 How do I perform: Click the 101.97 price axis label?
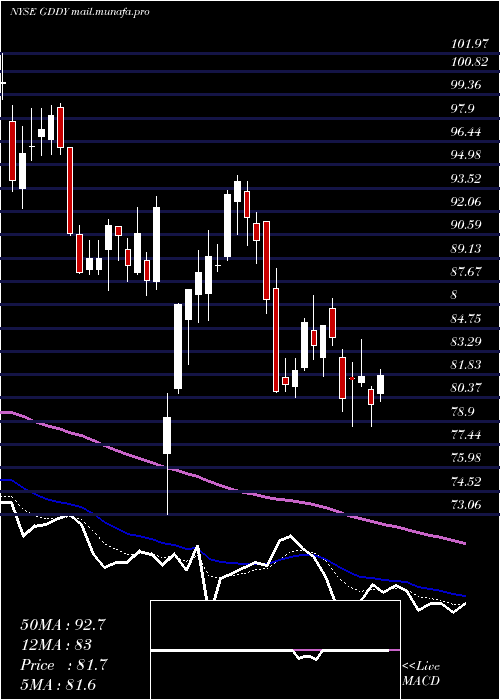[x=469, y=44]
